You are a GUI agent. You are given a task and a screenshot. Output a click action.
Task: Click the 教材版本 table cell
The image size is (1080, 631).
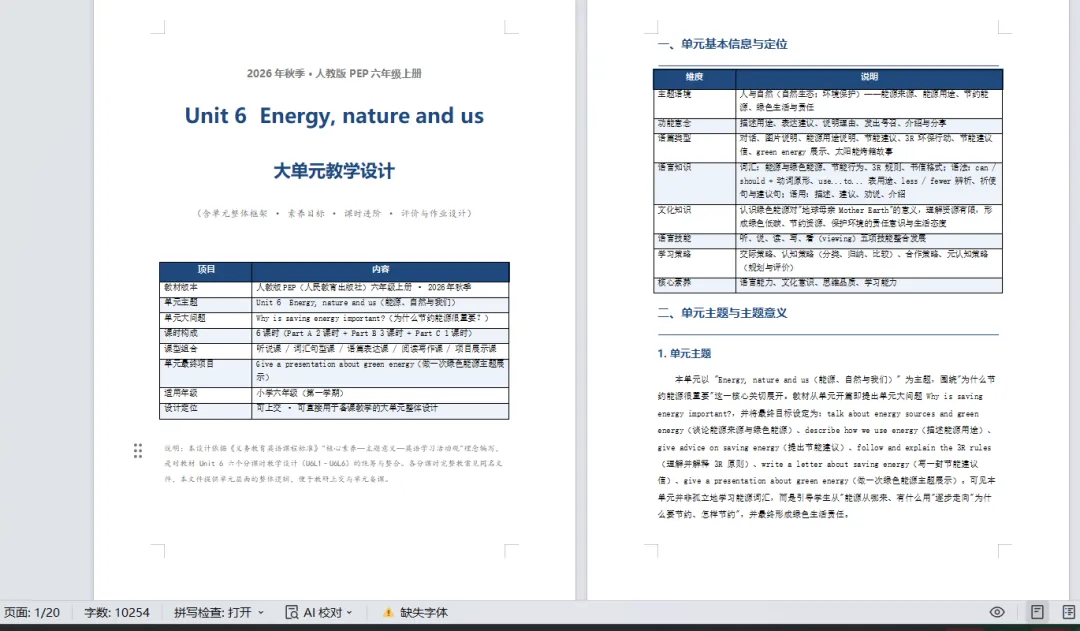coord(206,288)
